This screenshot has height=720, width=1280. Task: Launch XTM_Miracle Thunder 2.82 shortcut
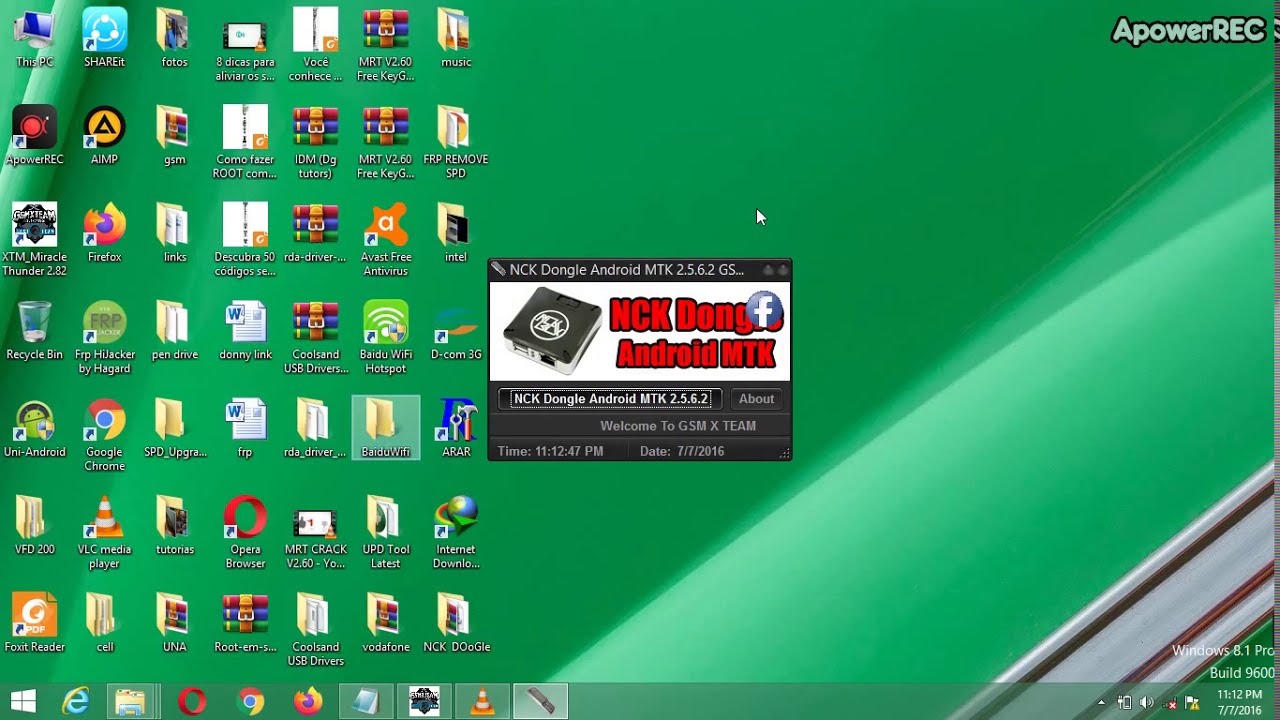click(x=34, y=240)
